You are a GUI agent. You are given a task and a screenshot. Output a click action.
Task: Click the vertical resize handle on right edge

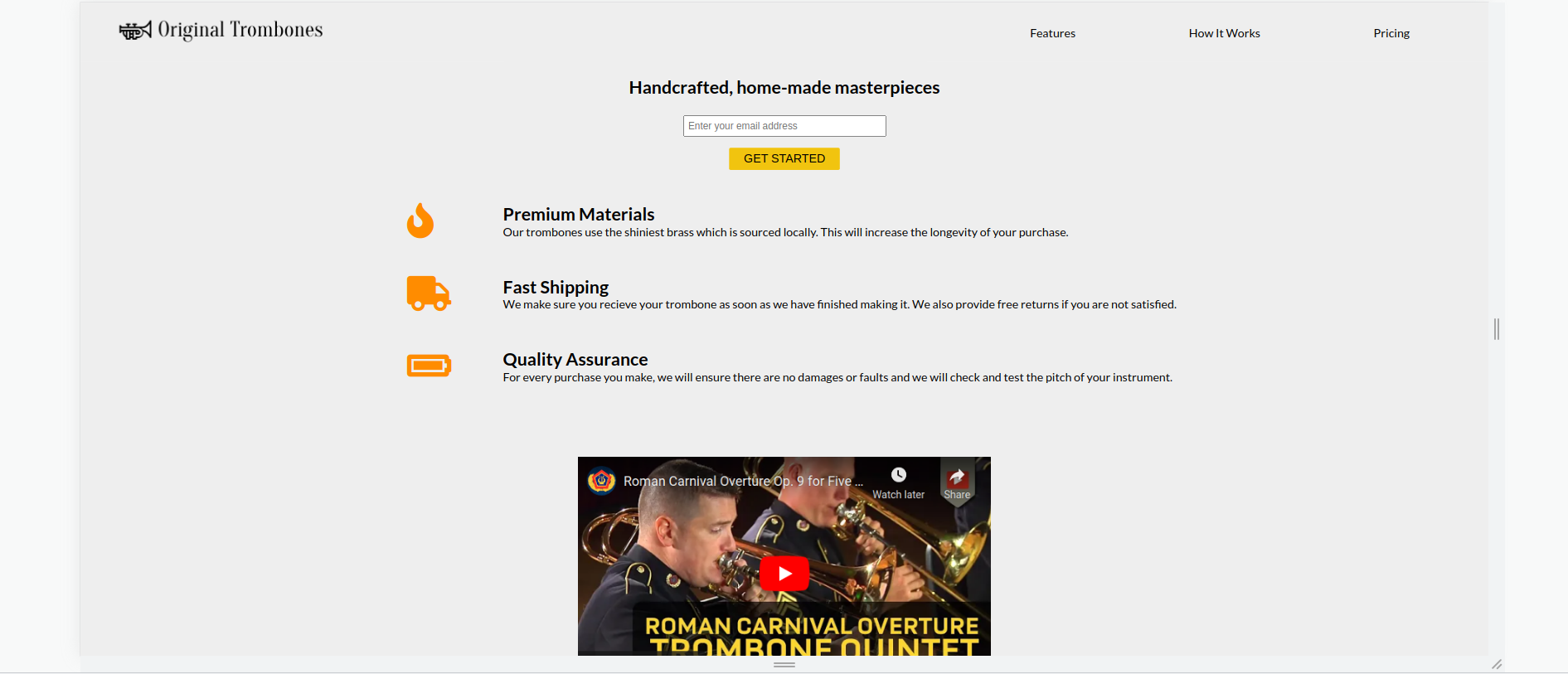point(1497,329)
